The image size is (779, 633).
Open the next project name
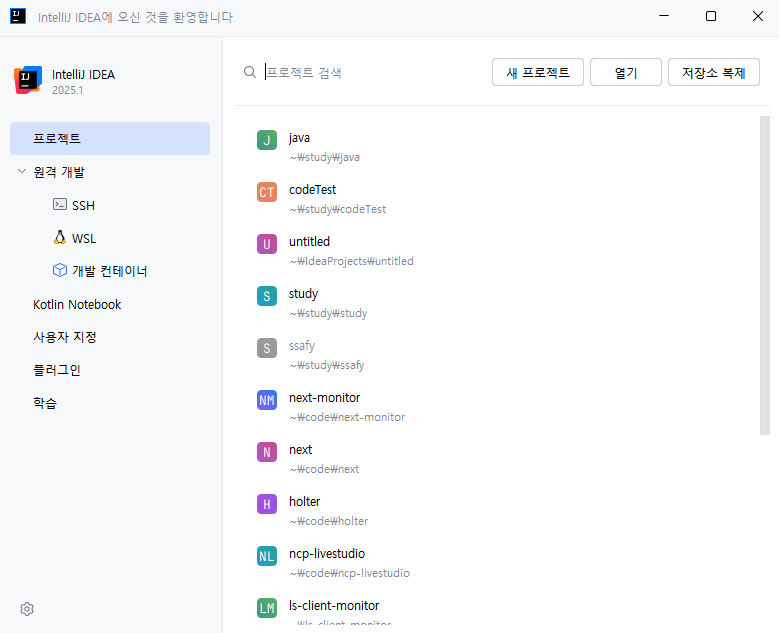[x=301, y=450]
